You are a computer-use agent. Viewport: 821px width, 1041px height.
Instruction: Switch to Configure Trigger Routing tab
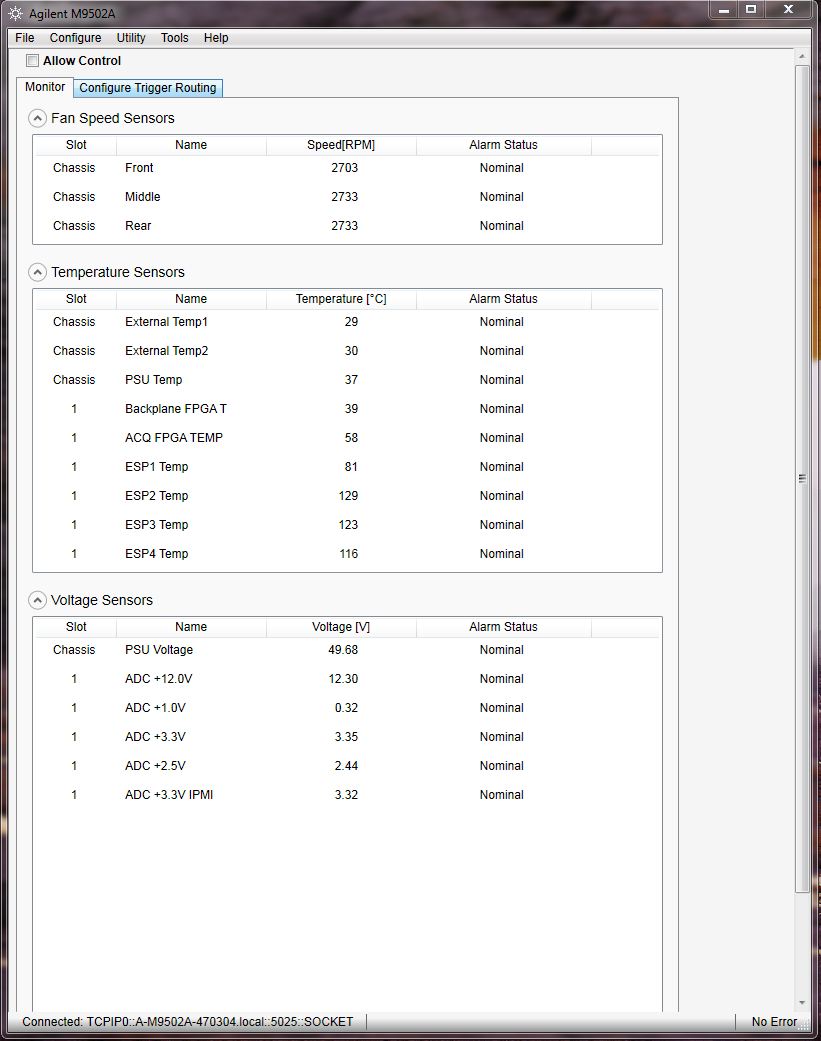pyautogui.click(x=148, y=88)
